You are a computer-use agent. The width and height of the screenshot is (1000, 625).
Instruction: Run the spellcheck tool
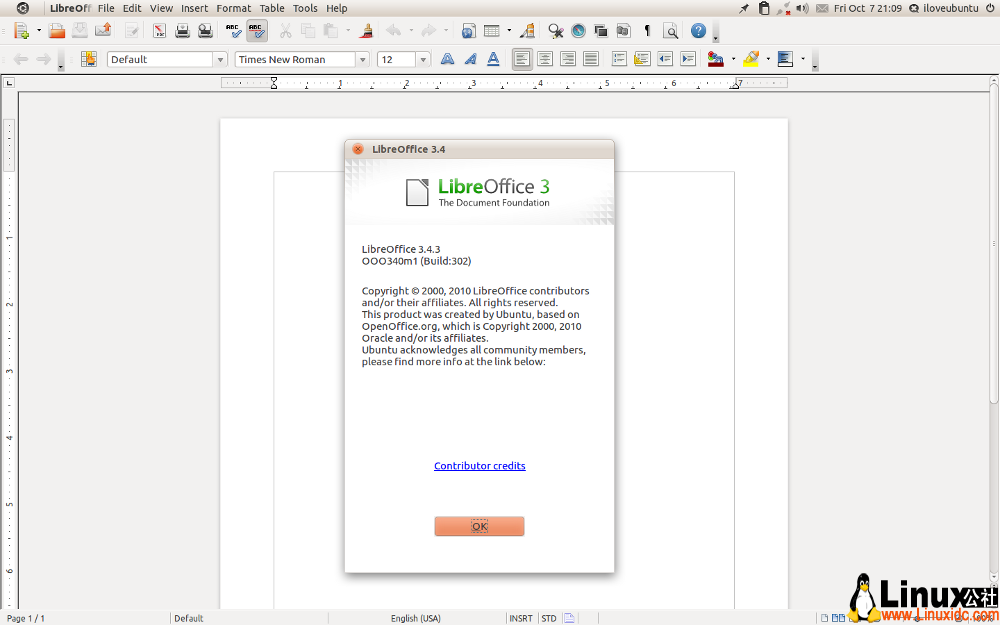tap(232, 30)
